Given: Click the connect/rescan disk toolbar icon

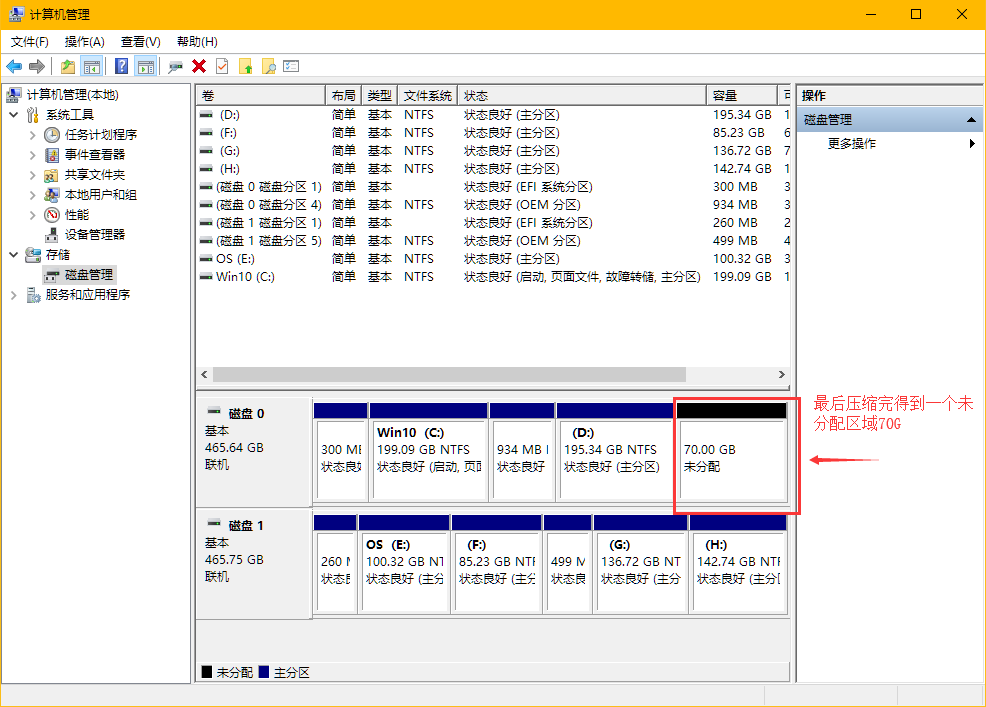Looking at the screenshot, I should coord(175,66).
